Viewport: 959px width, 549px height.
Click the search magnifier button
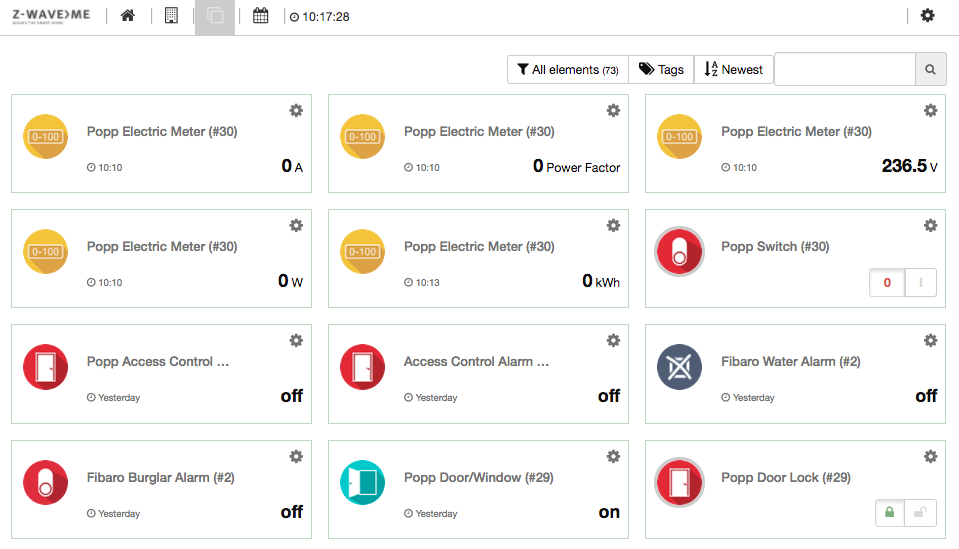(x=930, y=70)
